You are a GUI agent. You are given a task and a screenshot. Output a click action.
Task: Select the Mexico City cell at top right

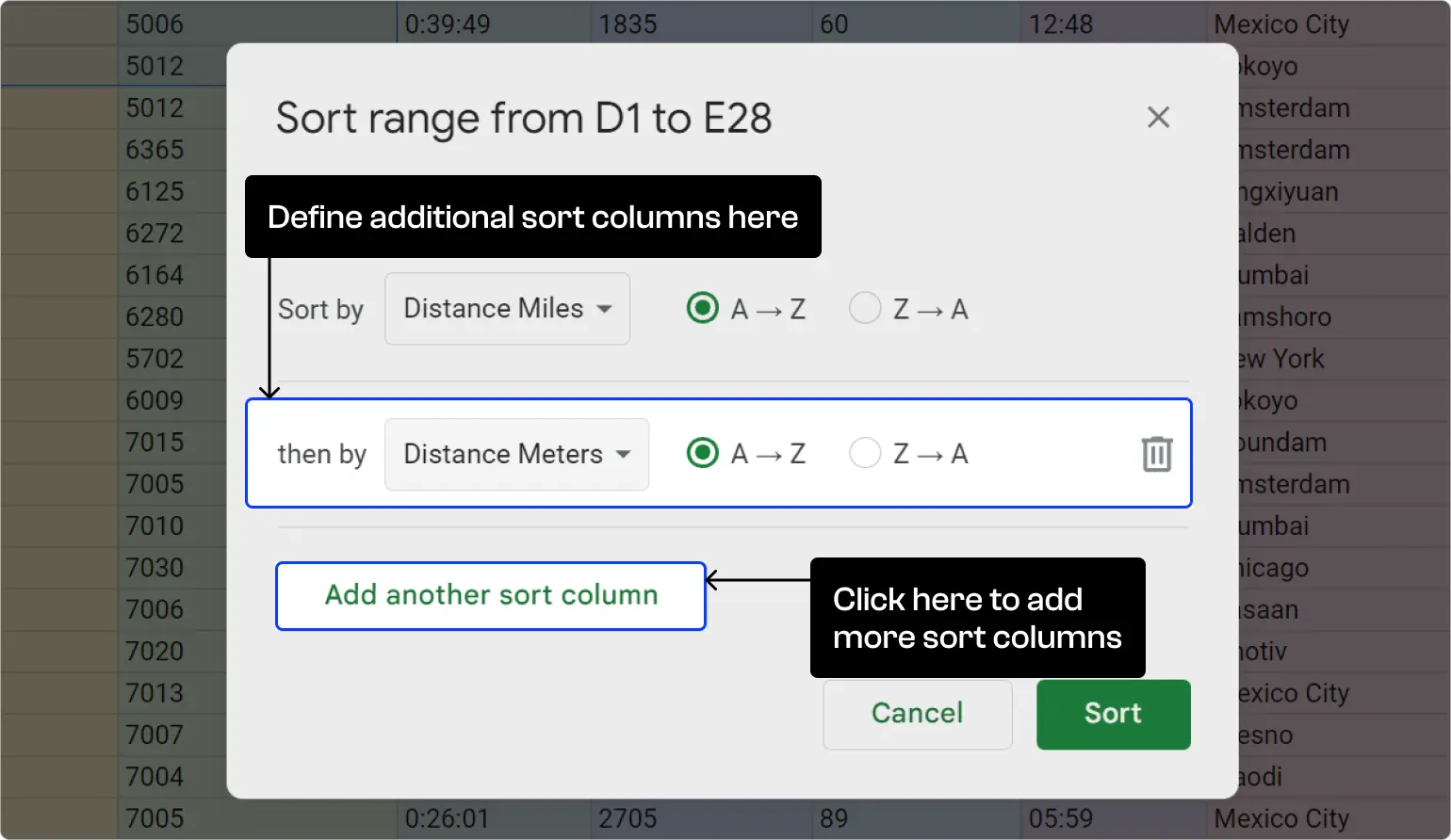(x=1282, y=24)
